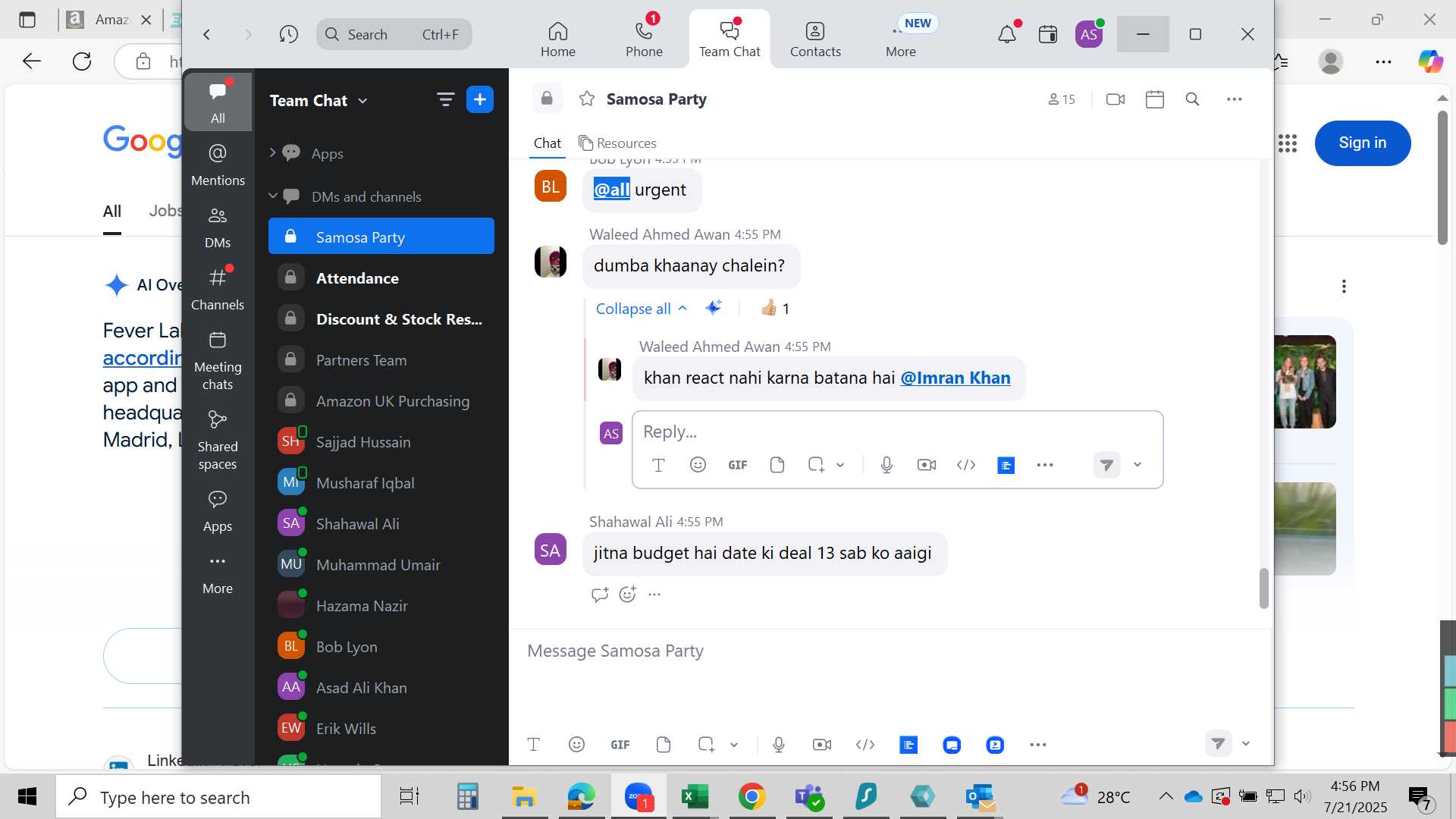The height and width of the screenshot is (819, 1456).
Task: Click the chat scrollbar thumb
Action: coord(1263,588)
